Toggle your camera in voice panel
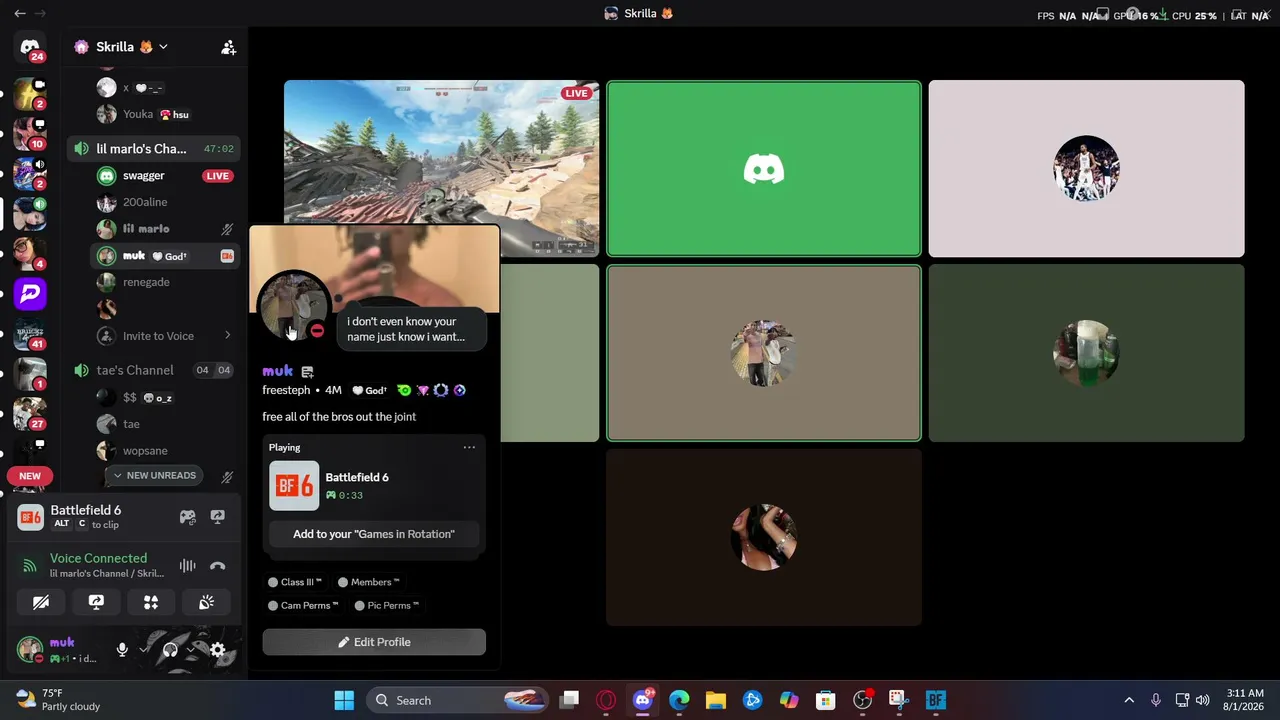This screenshot has height=720, width=1280. (x=41, y=602)
